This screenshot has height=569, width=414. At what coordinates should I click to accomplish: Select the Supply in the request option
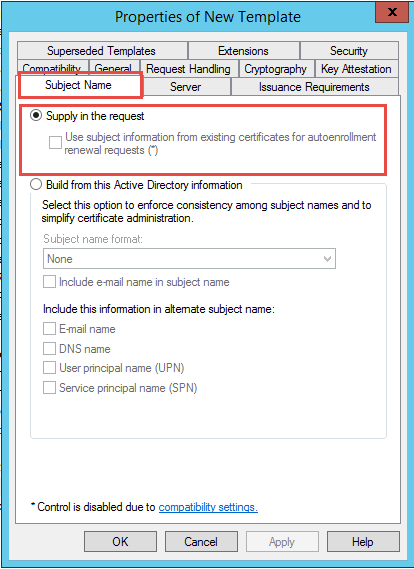click(x=36, y=116)
